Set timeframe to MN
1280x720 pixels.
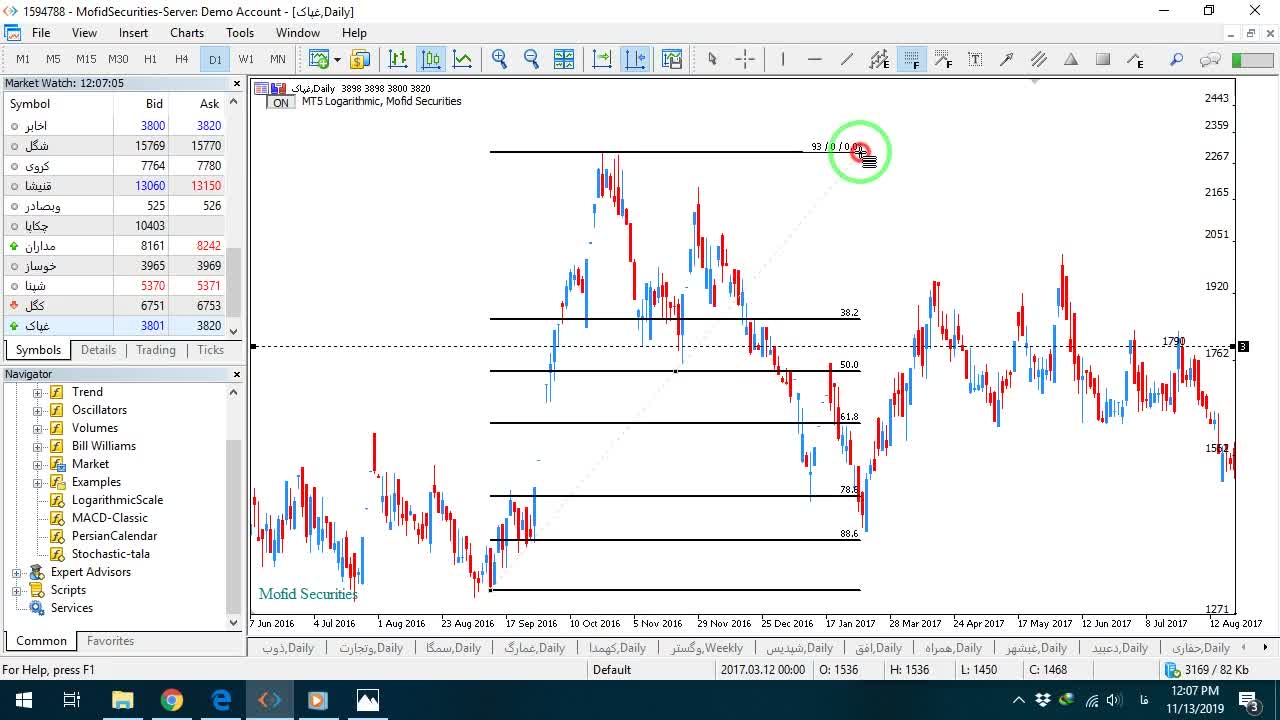point(278,59)
